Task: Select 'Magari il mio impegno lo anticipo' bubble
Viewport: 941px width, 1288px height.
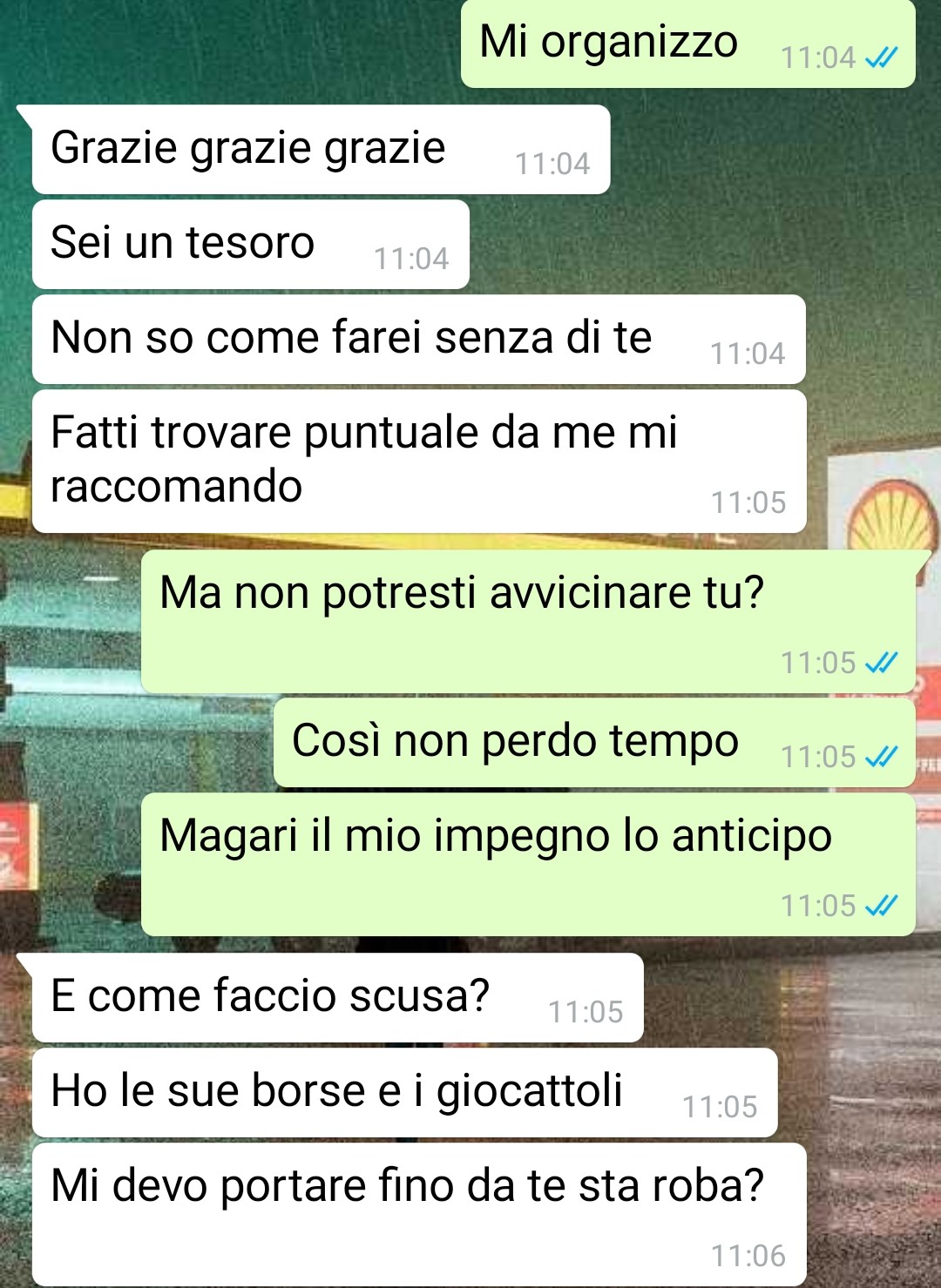Action: [x=528, y=865]
